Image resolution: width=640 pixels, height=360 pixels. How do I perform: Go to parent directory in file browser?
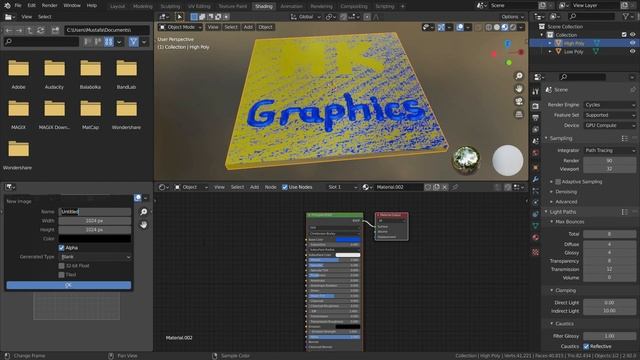[x=29, y=30]
